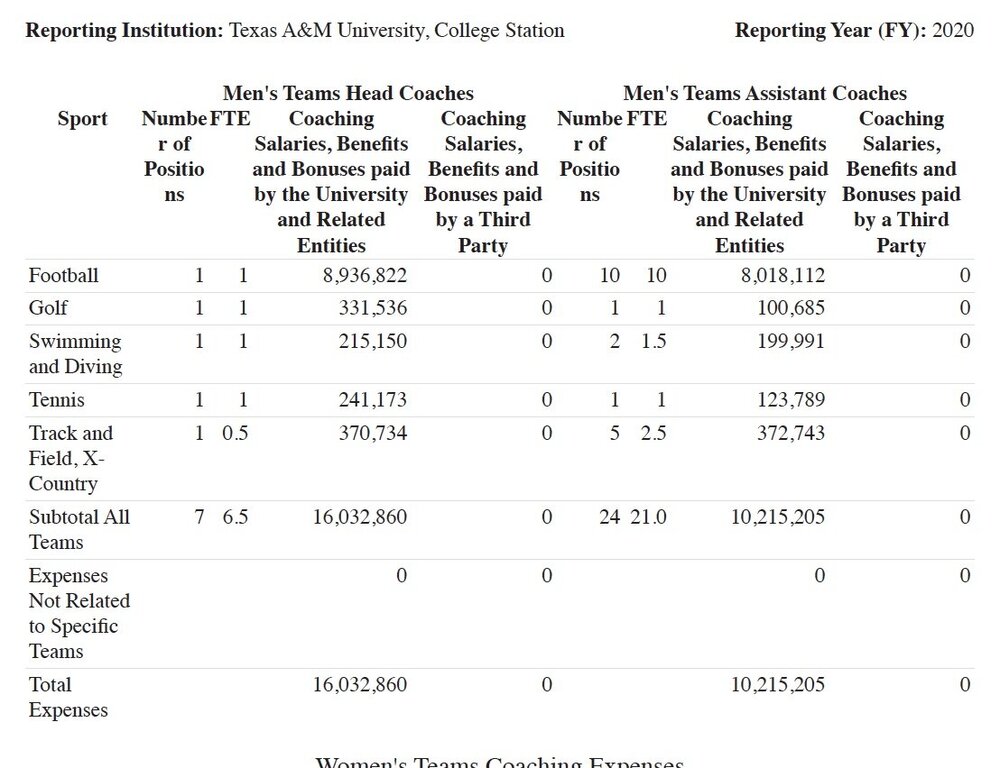
Task: Select the Subtotal All Teams row label
Action: tap(79, 529)
